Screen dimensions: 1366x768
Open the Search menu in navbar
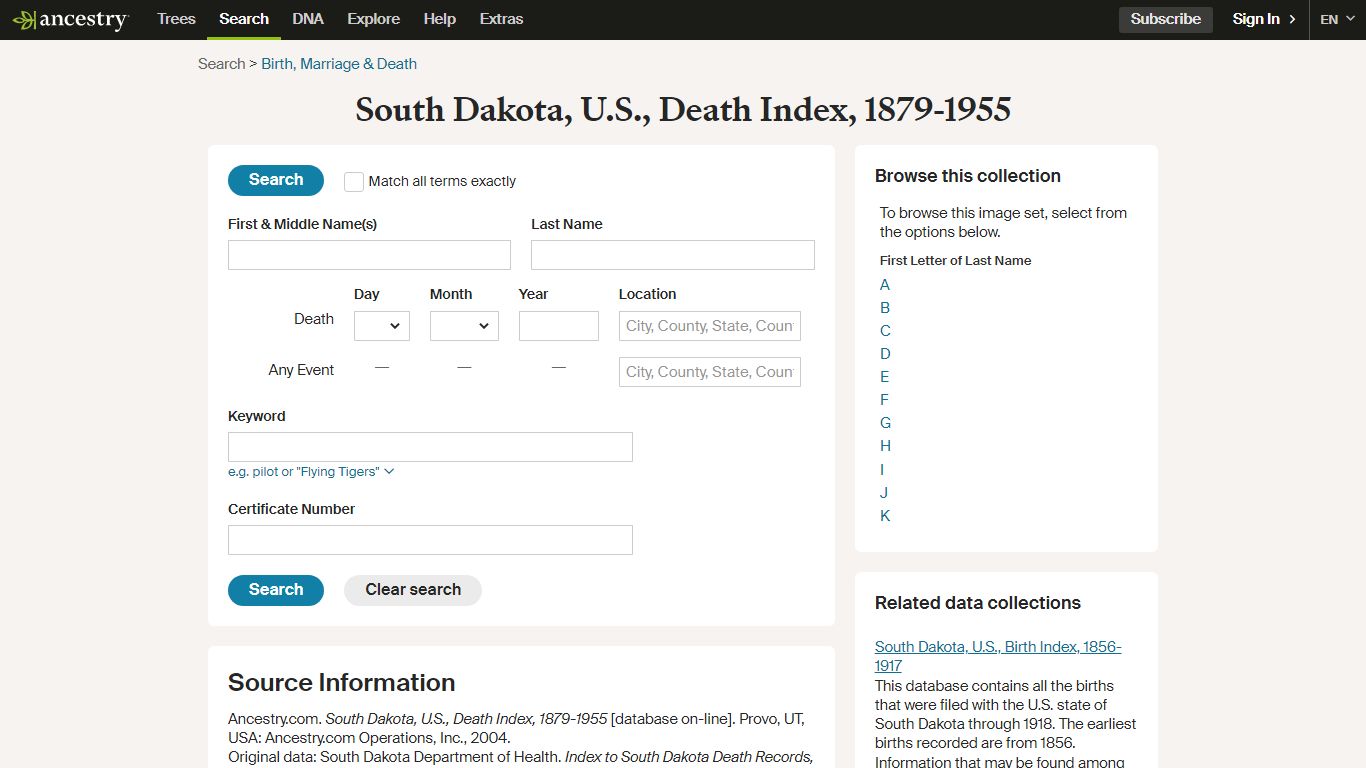[244, 19]
